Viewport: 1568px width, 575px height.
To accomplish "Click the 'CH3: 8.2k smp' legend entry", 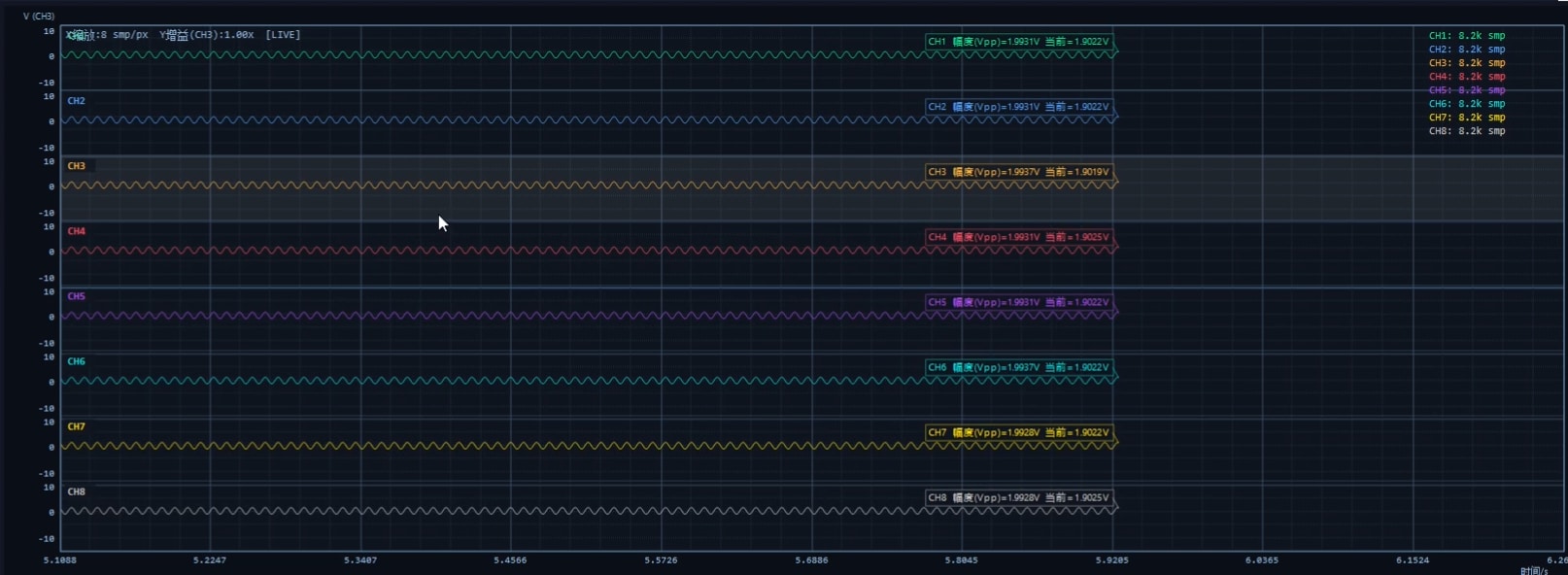I will pos(1466,63).
